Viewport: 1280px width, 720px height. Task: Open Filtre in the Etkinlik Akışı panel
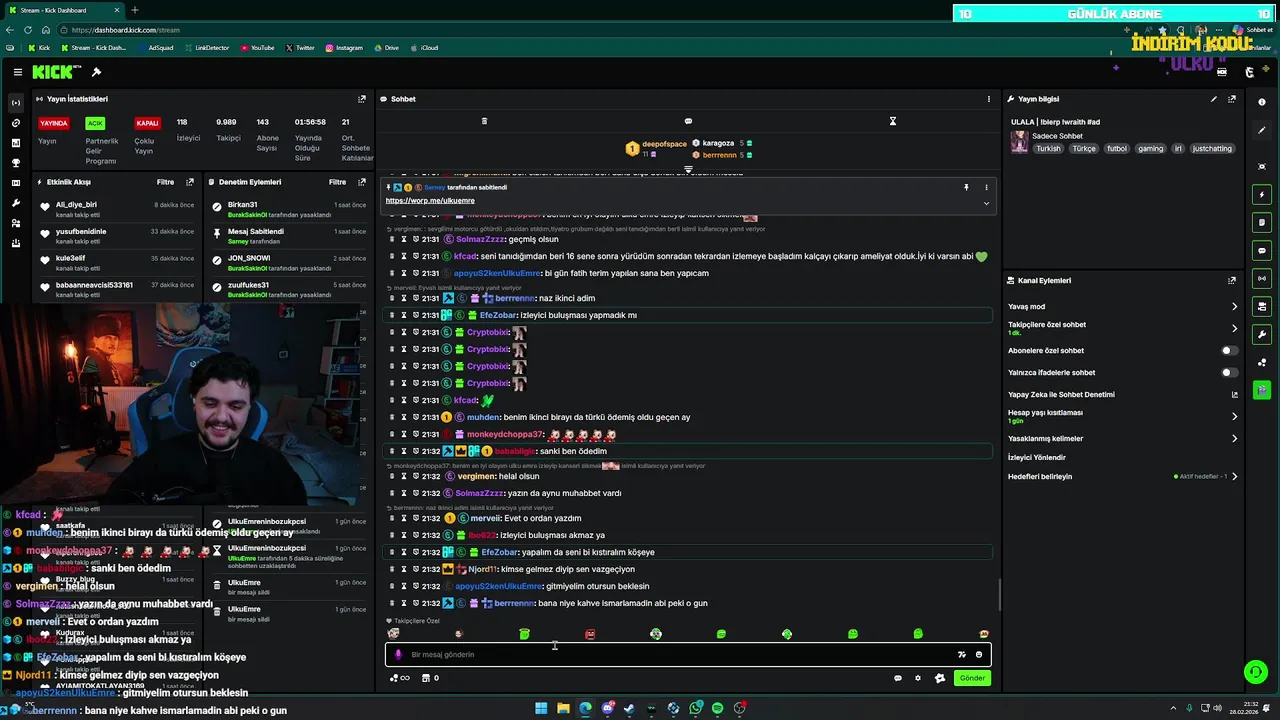(165, 182)
